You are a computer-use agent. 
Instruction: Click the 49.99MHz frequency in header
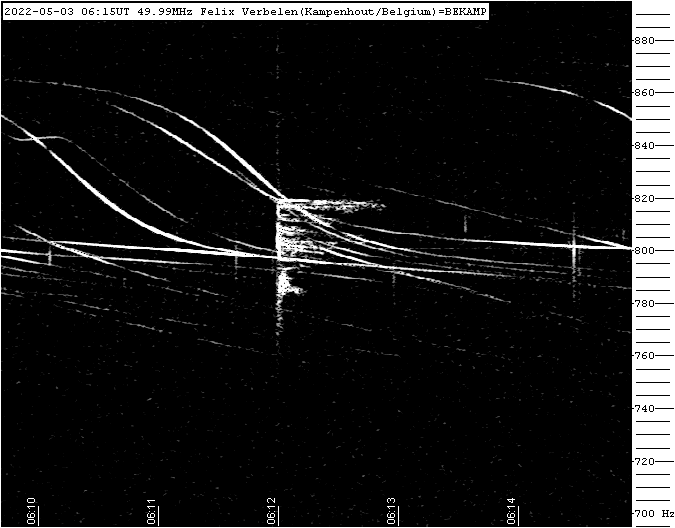click(x=165, y=12)
